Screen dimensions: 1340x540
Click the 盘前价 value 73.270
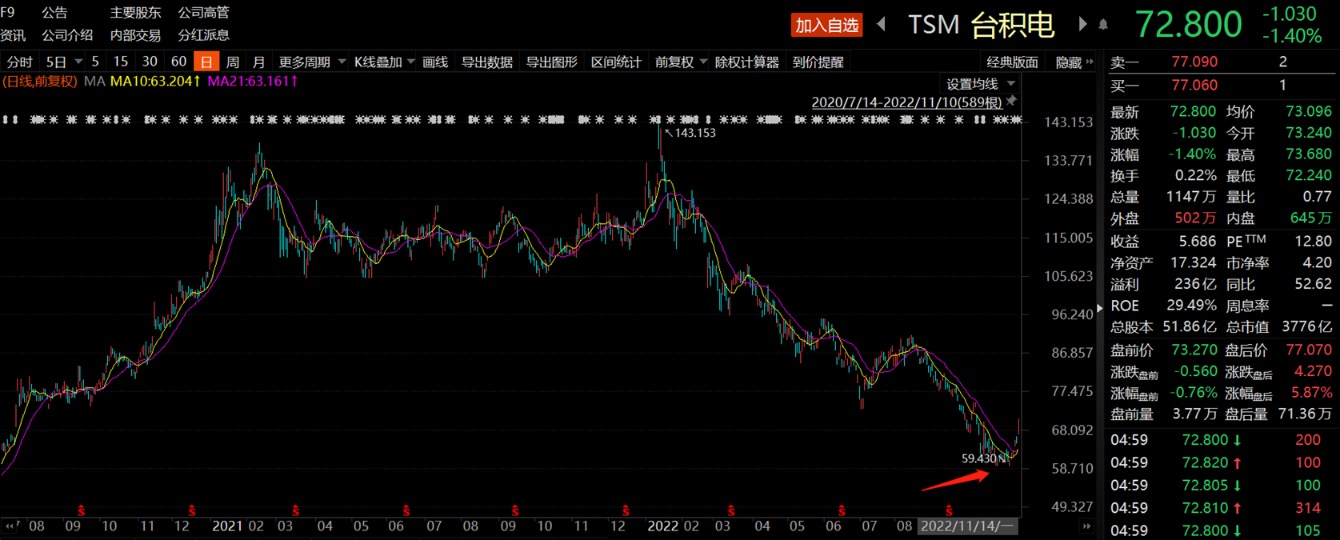1193,350
